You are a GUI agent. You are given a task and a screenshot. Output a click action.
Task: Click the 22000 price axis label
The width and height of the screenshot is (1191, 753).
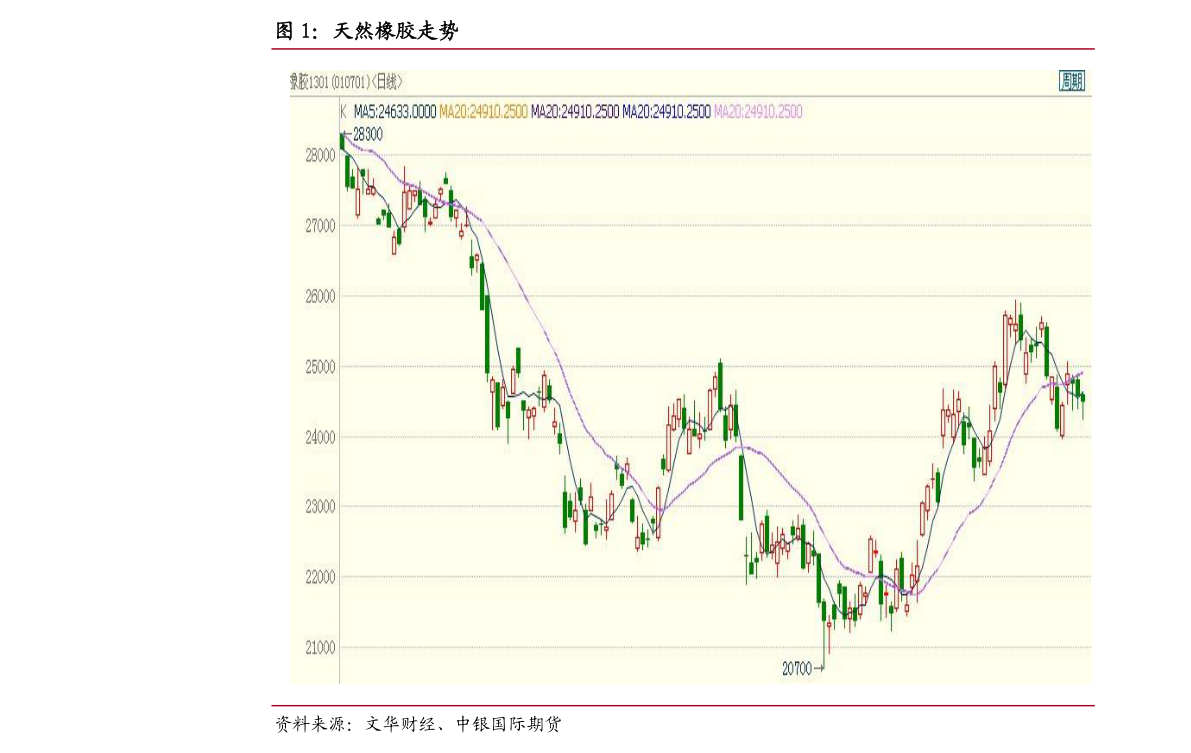pos(320,577)
